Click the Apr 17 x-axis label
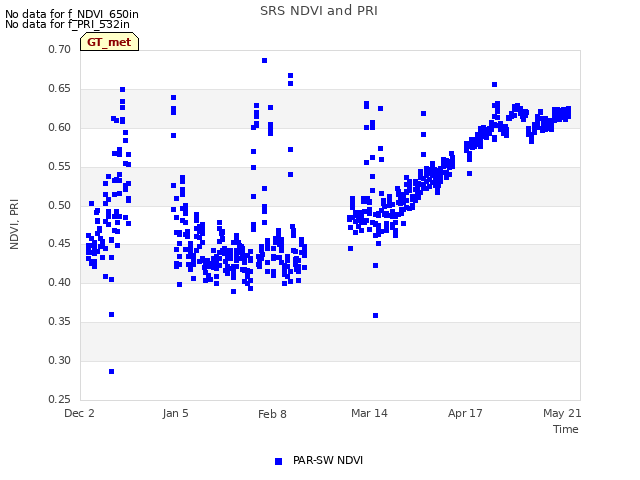Screen dimensions: 640x480 pos(465,413)
